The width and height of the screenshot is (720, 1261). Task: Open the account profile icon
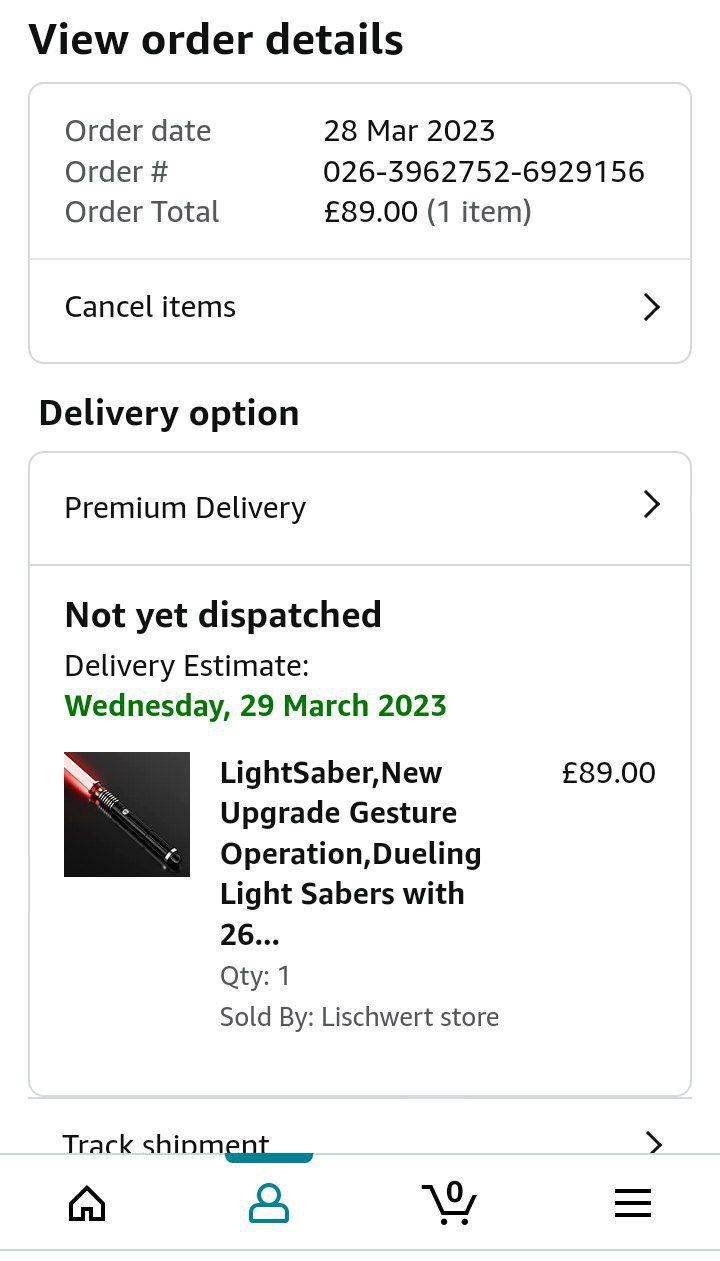coord(268,1203)
